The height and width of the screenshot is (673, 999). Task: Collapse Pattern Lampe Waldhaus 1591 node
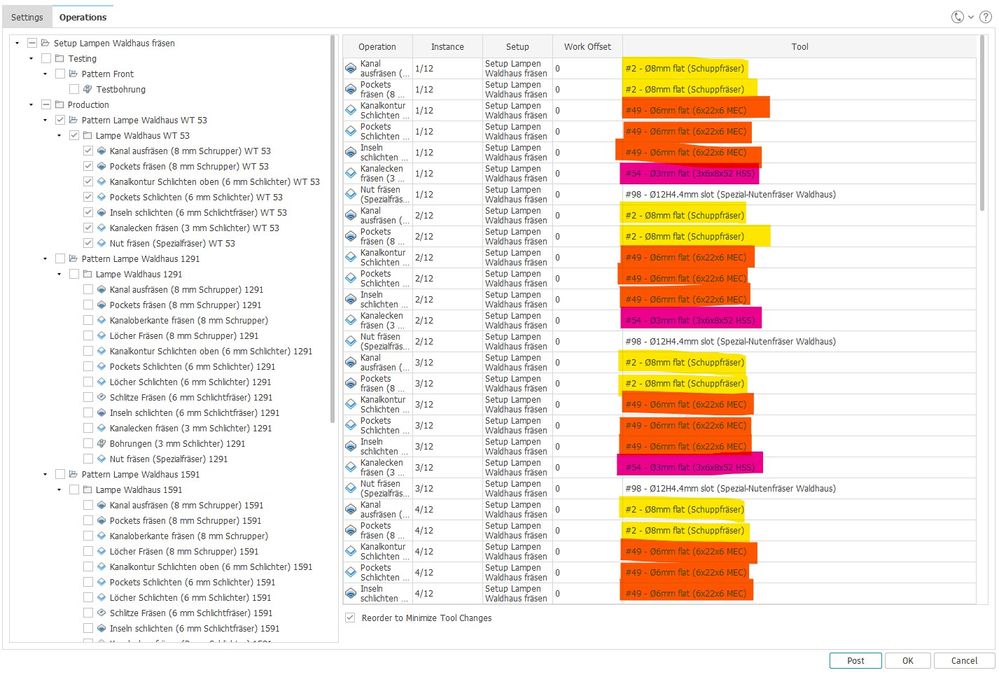[45, 474]
